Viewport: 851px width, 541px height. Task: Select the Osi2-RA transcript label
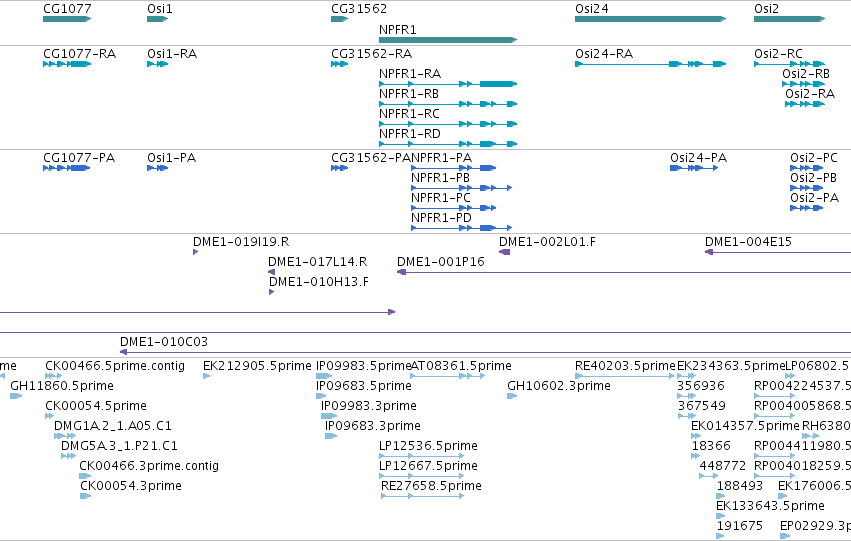810,94
